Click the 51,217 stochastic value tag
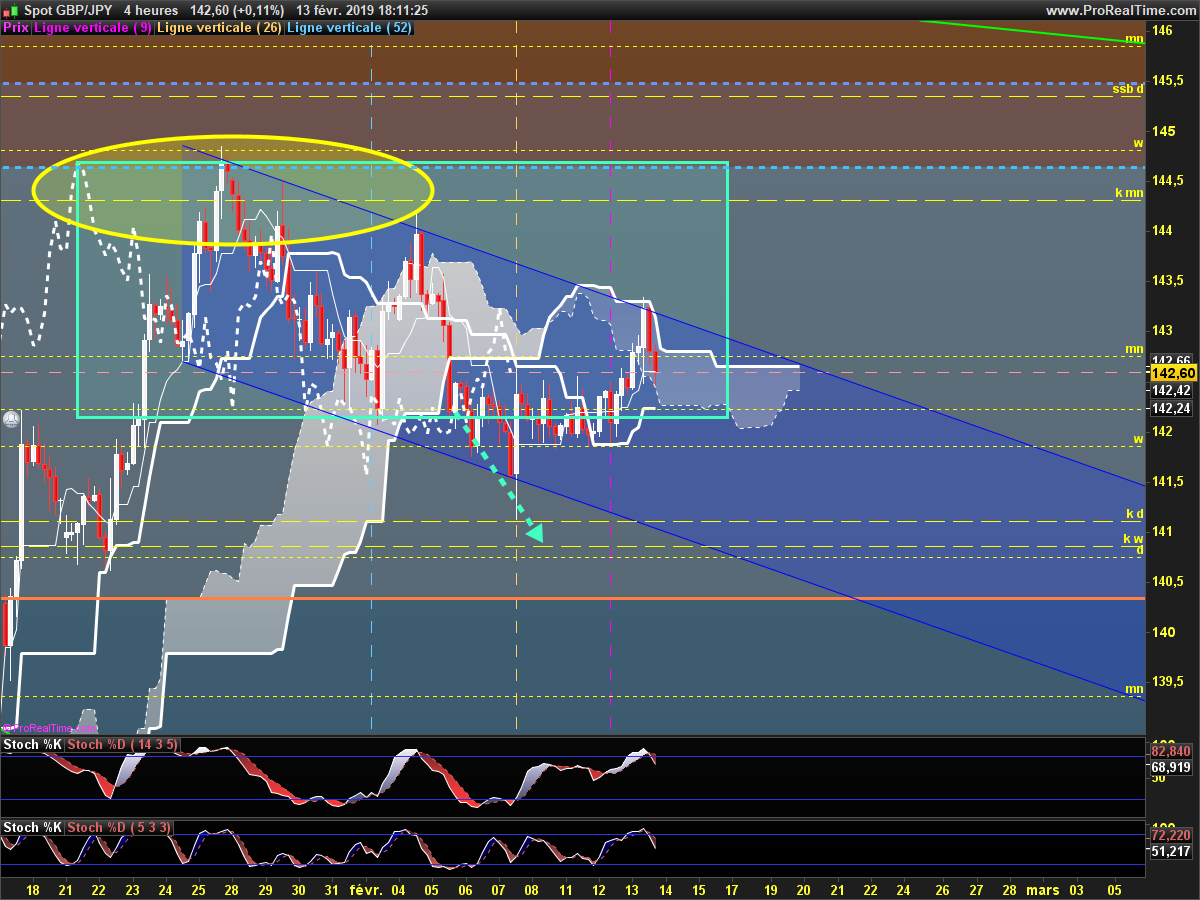The image size is (1200, 900). pos(1171,851)
